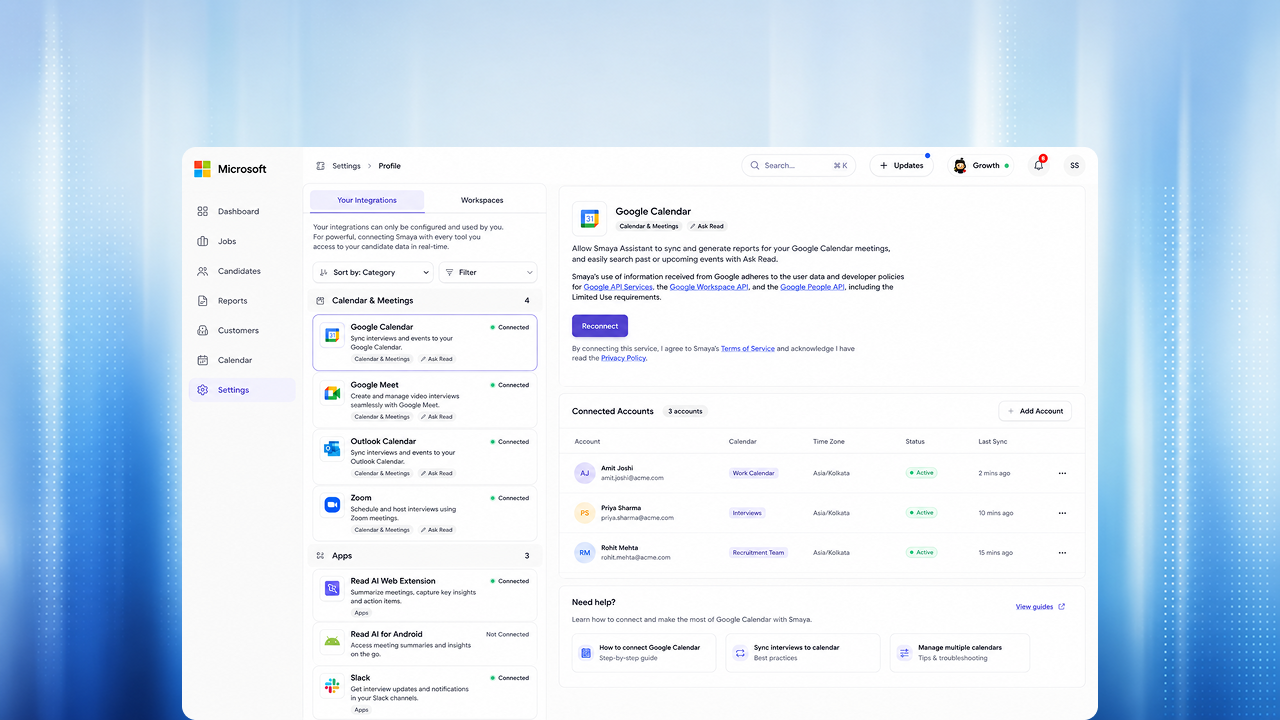Viewport: 1280px width, 720px height.
Task: Open Manage multiple calendars guide
Action: 960,653
